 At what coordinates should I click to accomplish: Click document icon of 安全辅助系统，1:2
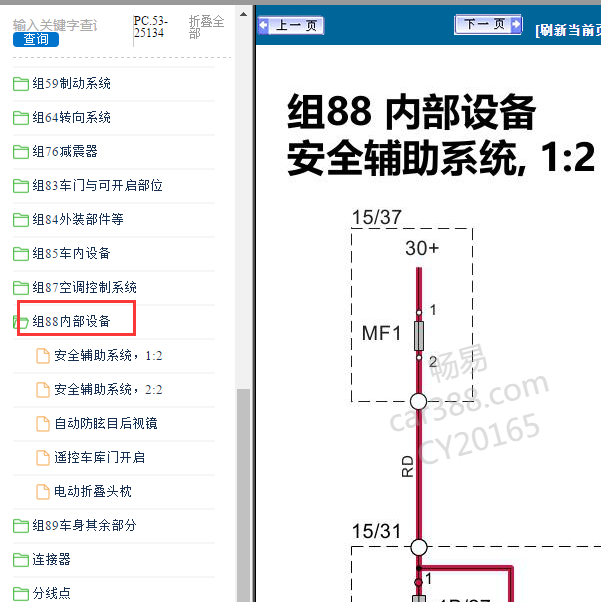43,356
